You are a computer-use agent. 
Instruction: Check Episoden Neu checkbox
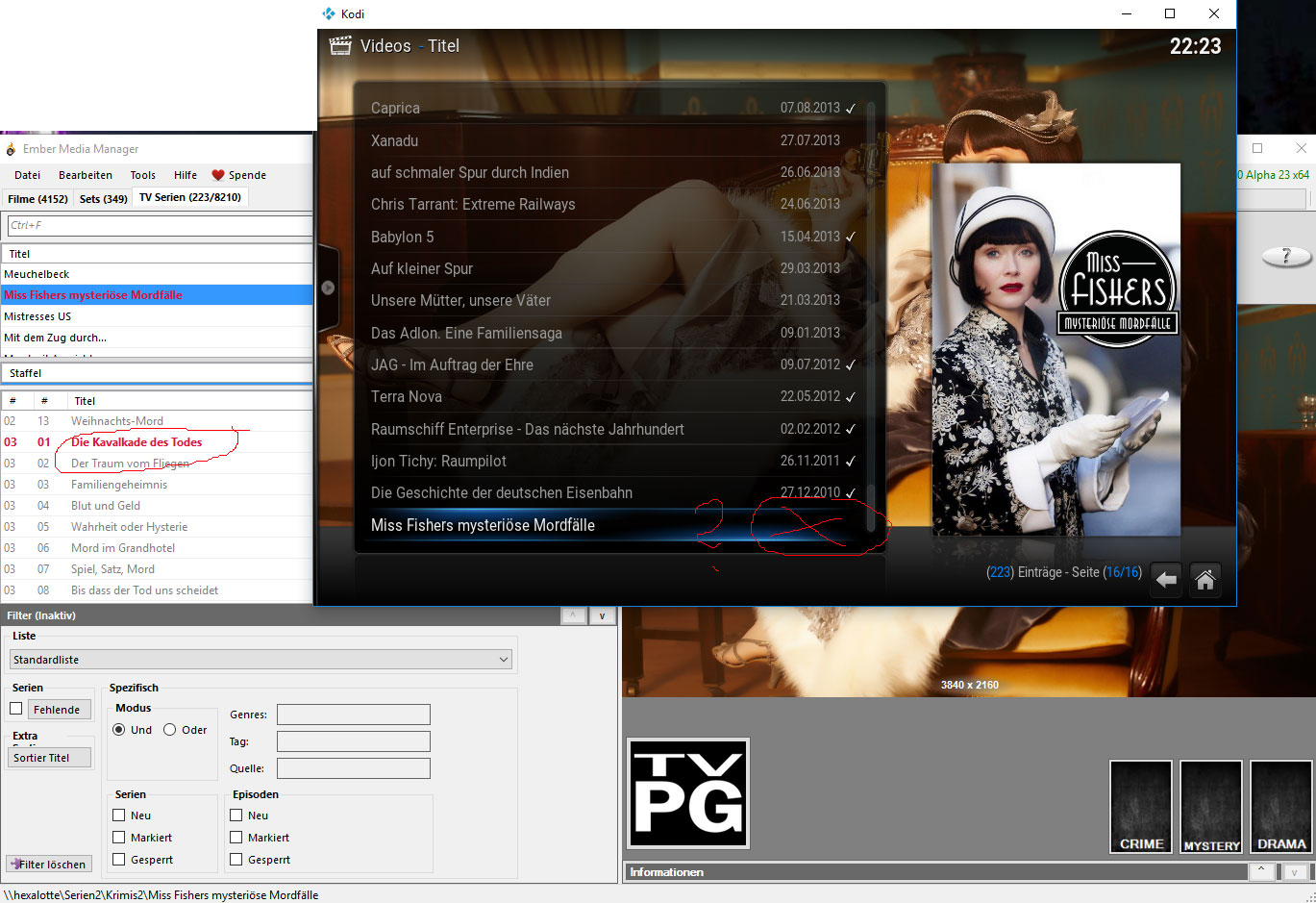click(236, 815)
